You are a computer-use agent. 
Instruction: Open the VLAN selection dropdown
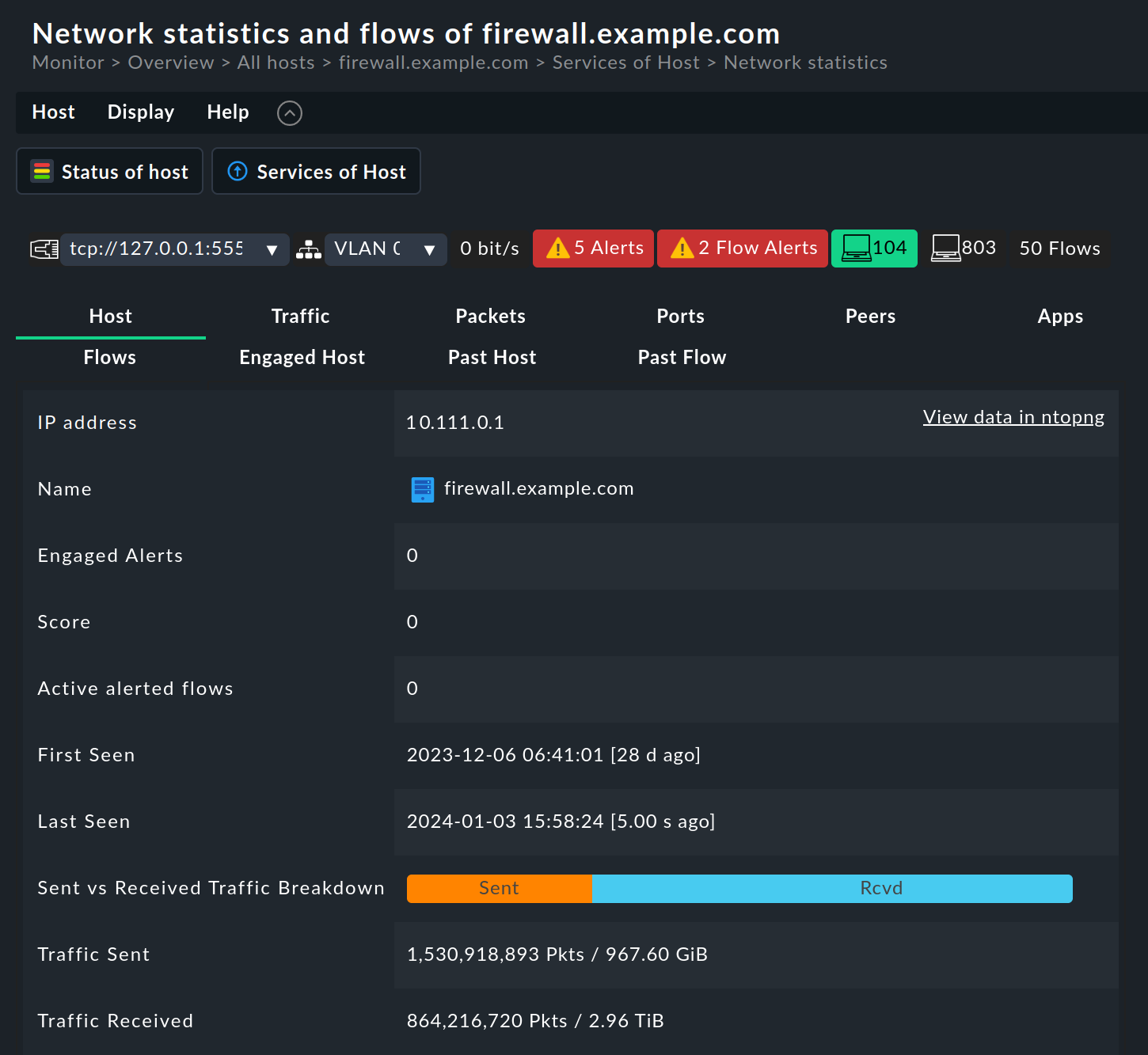(x=430, y=249)
